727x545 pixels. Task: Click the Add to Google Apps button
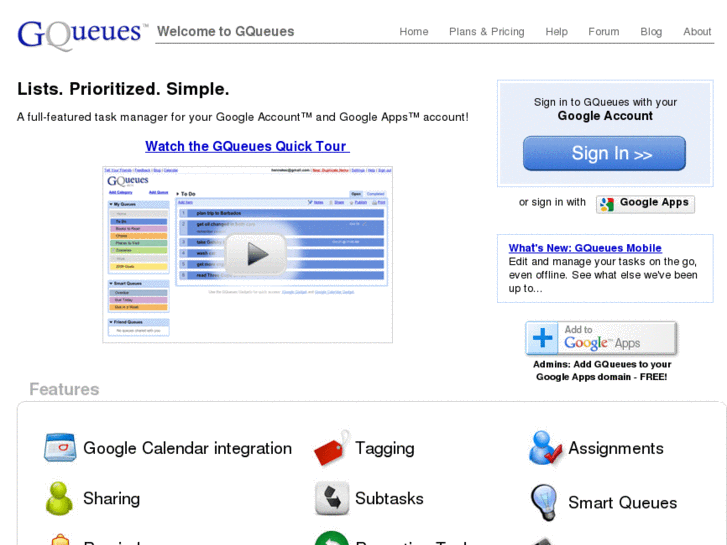[x=601, y=338]
